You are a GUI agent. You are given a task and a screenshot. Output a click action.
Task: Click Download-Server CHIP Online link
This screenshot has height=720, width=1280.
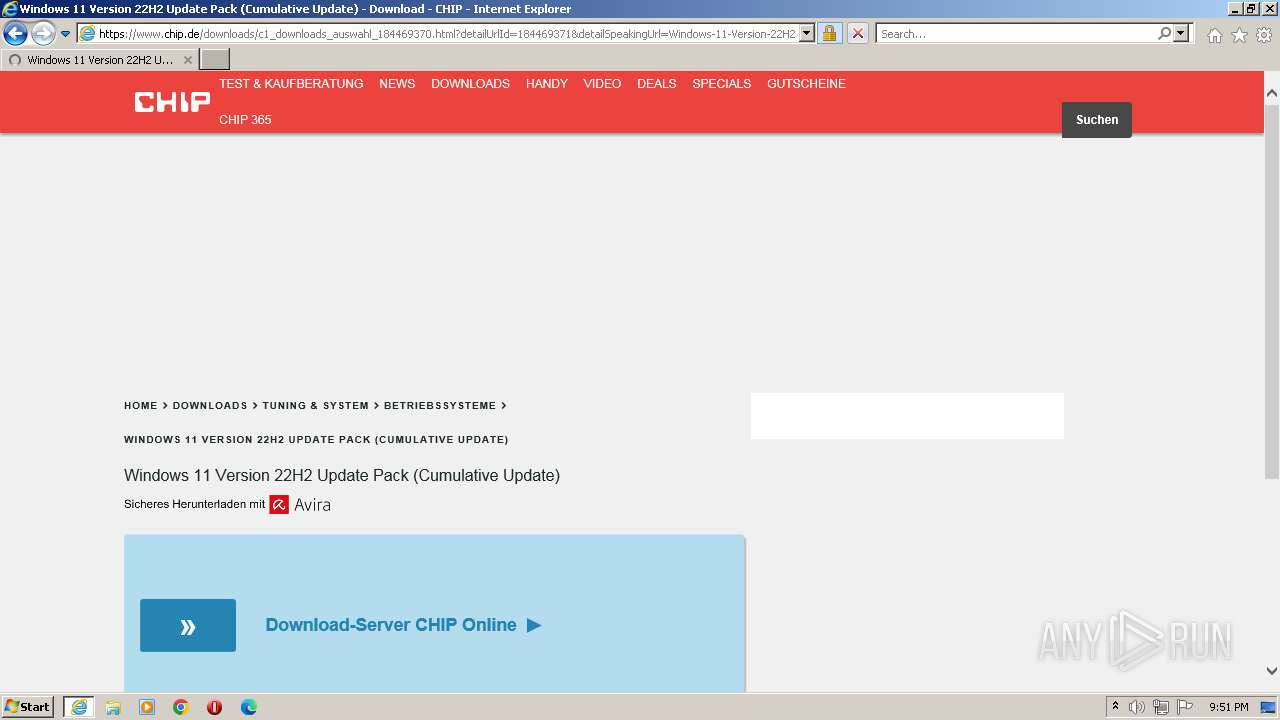tap(403, 625)
